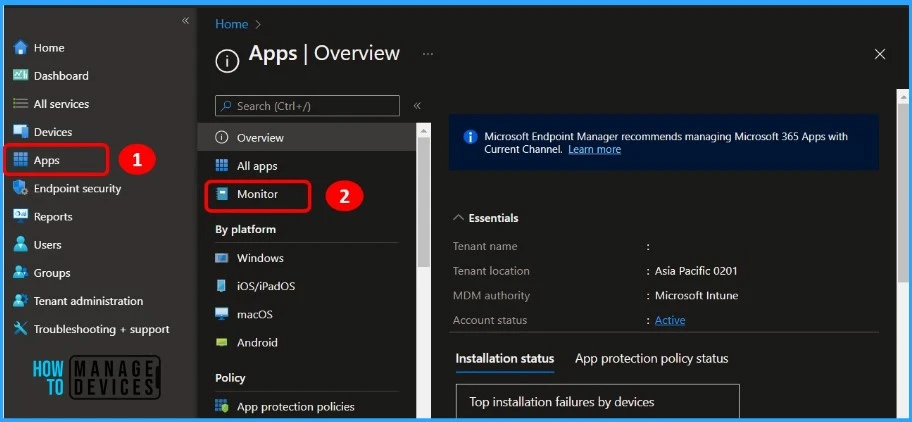The width and height of the screenshot is (912, 422).
Task: Open Reports in the sidebar
Action: pos(53,216)
